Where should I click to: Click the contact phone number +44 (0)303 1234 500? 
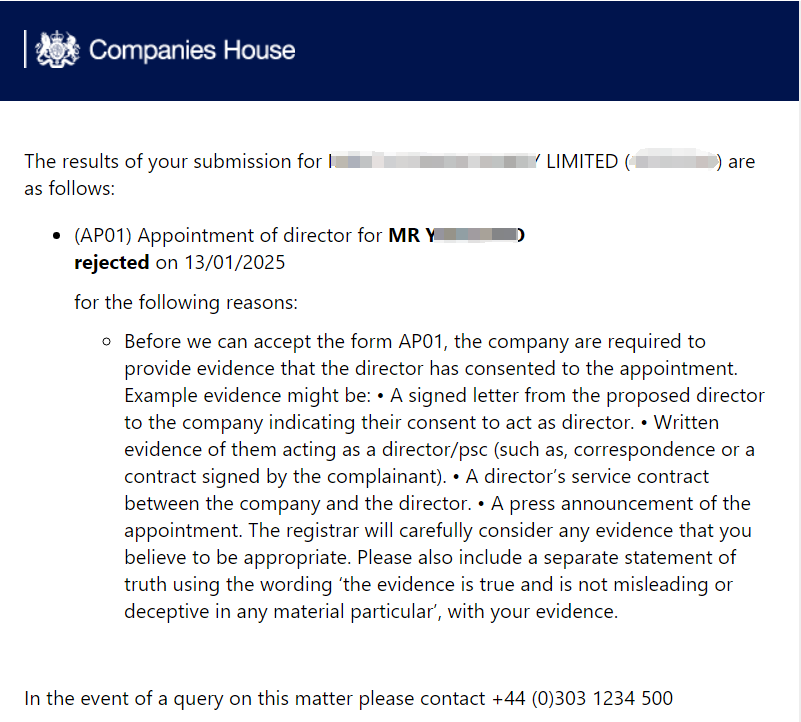coord(582,698)
